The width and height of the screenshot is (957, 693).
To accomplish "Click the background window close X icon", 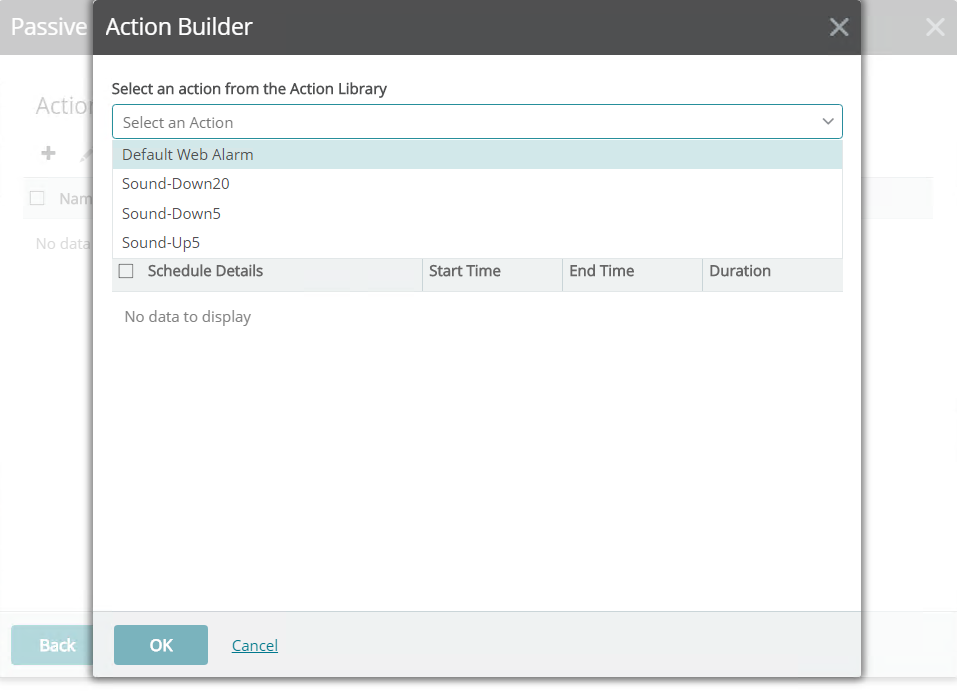I will [x=935, y=27].
